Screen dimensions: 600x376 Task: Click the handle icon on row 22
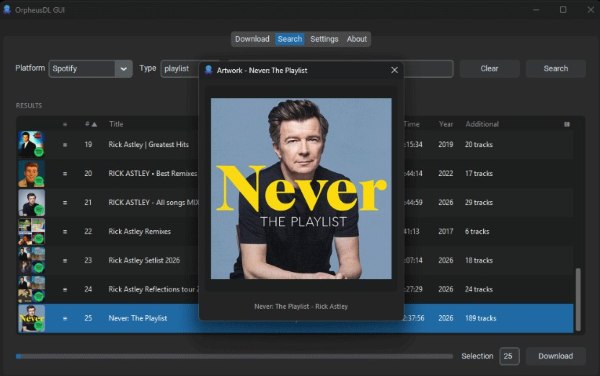(x=65, y=231)
